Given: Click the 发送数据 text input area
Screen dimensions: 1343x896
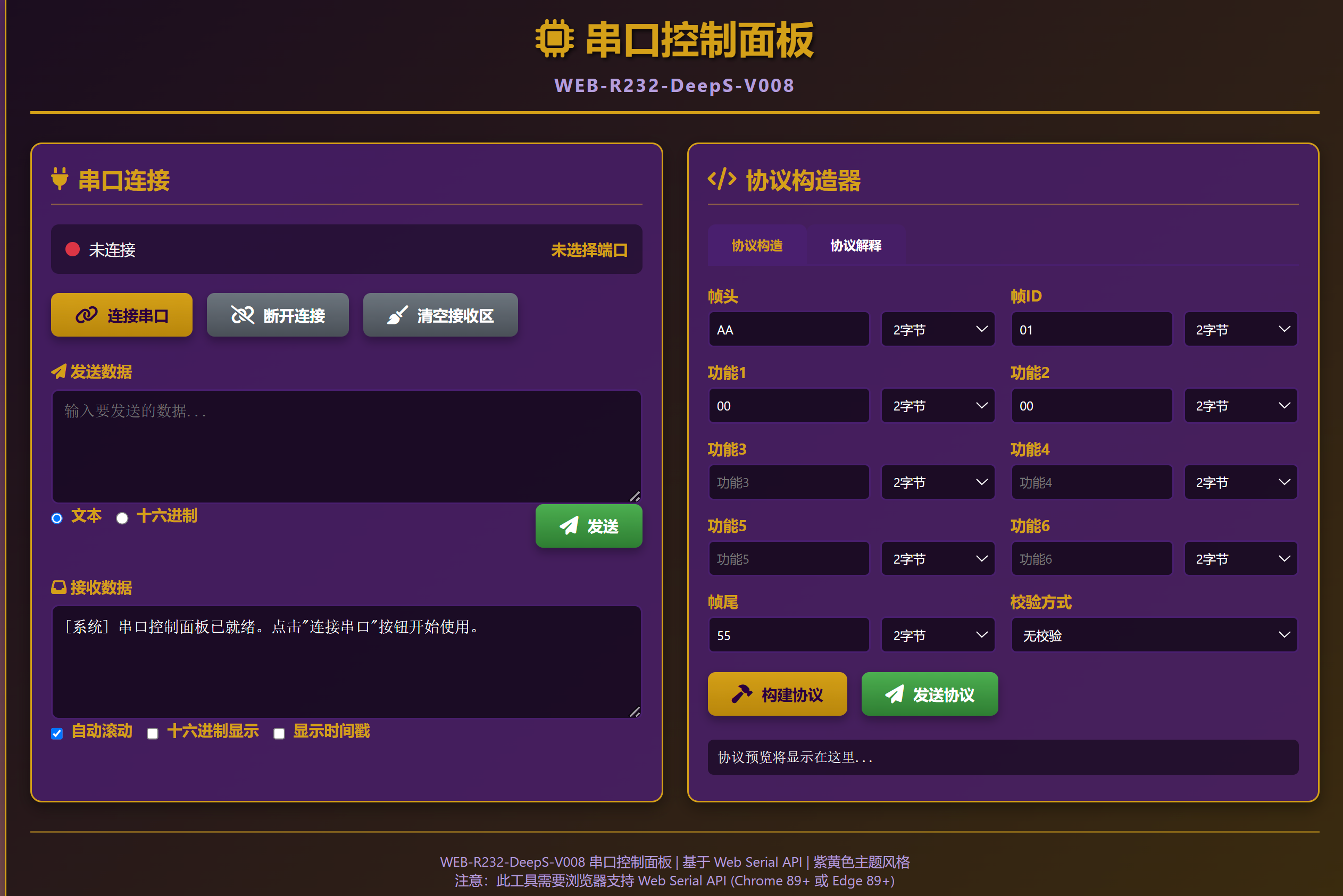Looking at the screenshot, I should pos(346,446).
